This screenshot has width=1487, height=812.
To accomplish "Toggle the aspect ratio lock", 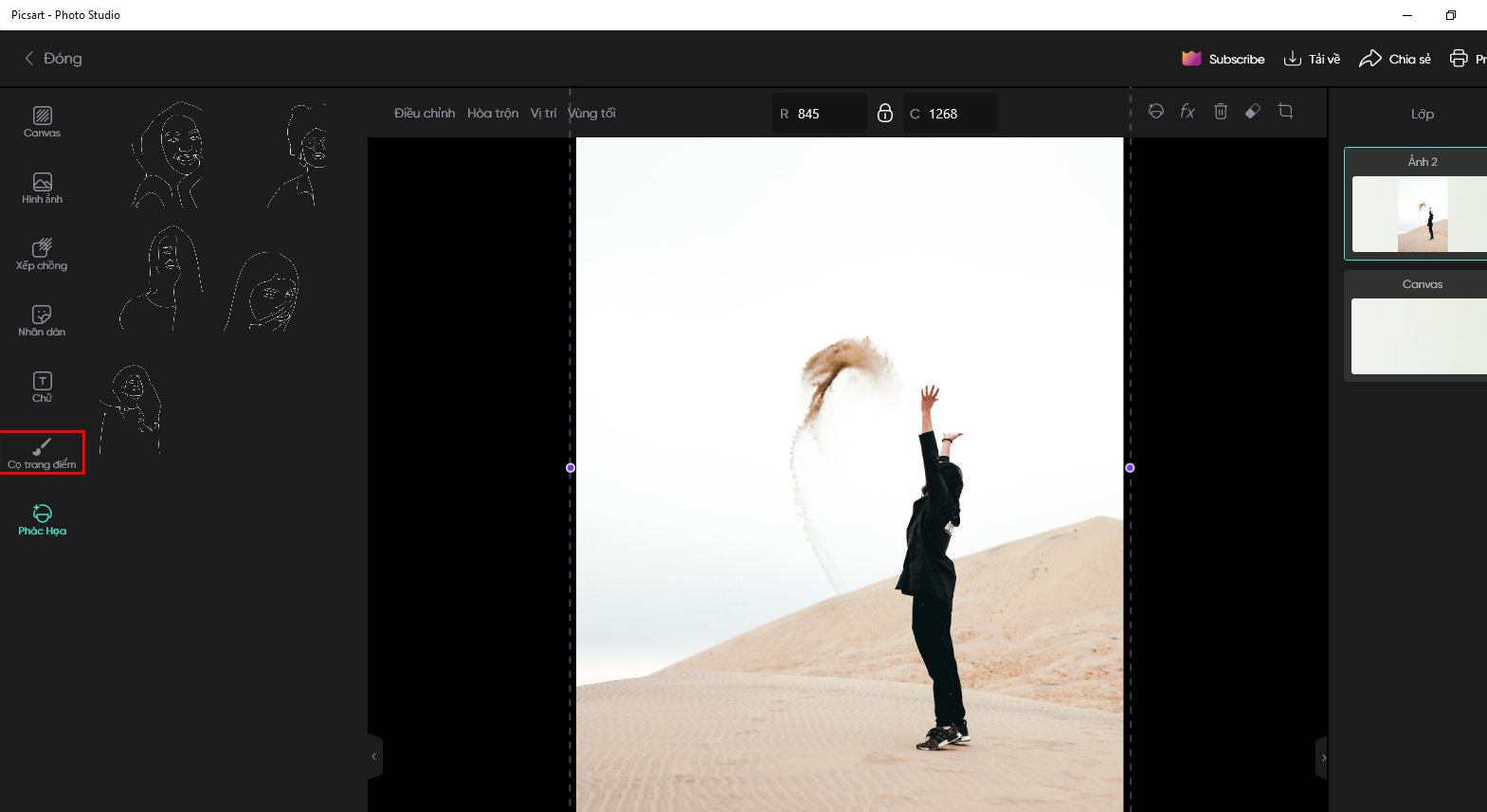I will point(885,113).
